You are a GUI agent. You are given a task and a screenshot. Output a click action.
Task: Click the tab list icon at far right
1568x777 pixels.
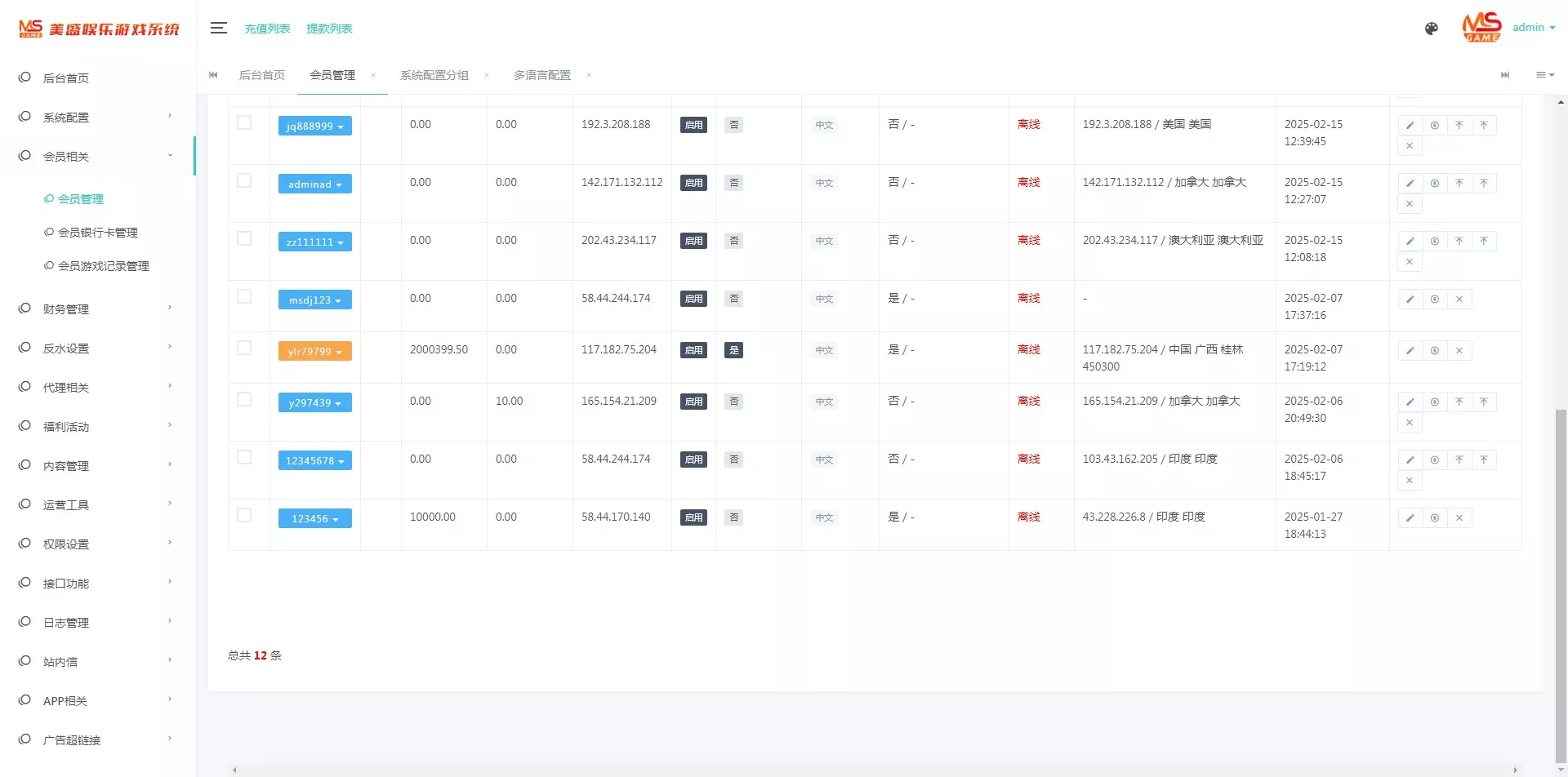(x=1545, y=75)
